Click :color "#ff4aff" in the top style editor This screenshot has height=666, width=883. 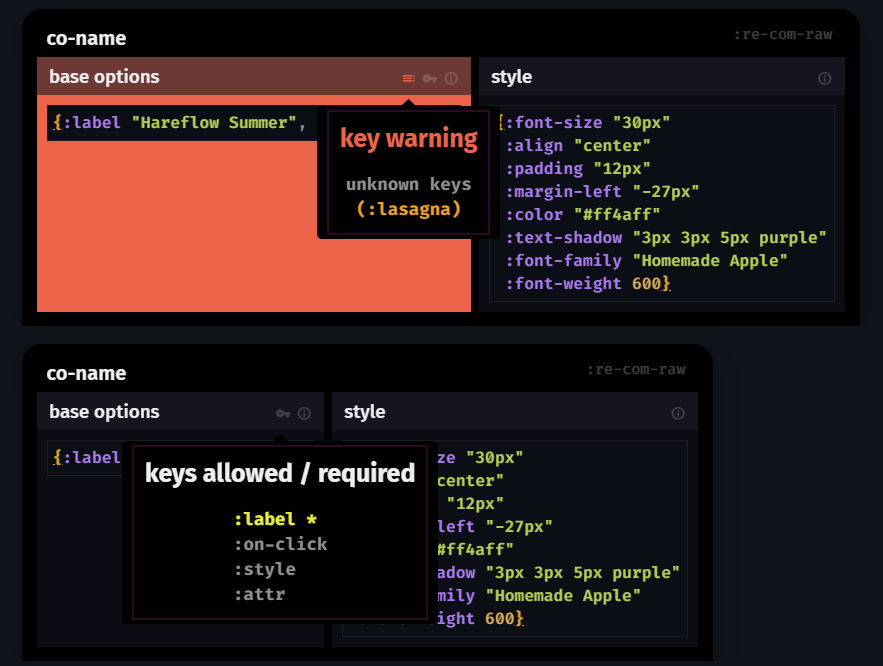[583, 214]
